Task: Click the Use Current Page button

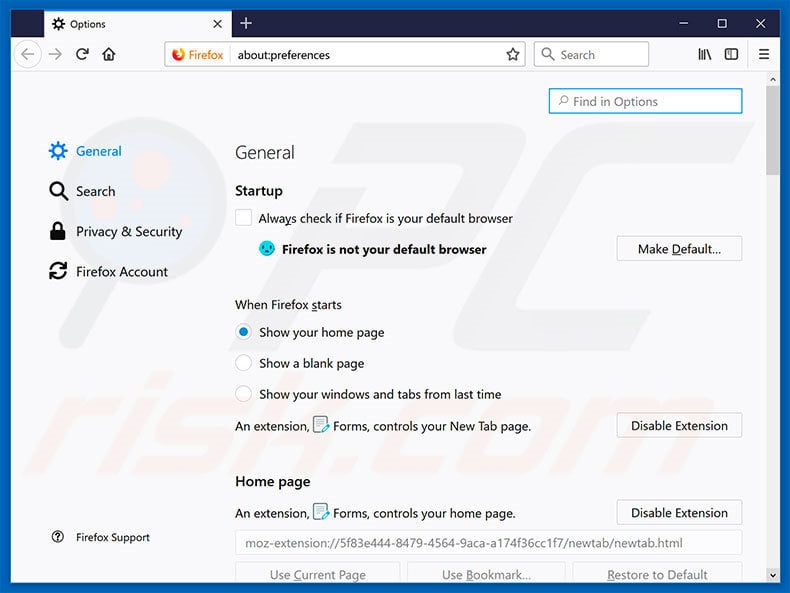Action: click(317, 574)
